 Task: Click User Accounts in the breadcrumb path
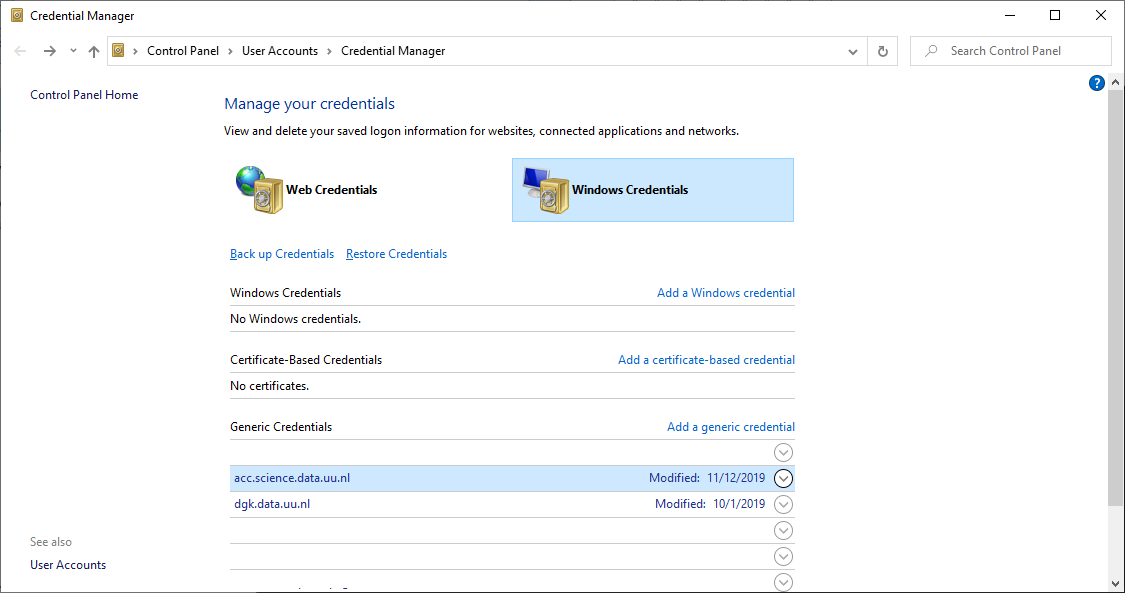[280, 51]
